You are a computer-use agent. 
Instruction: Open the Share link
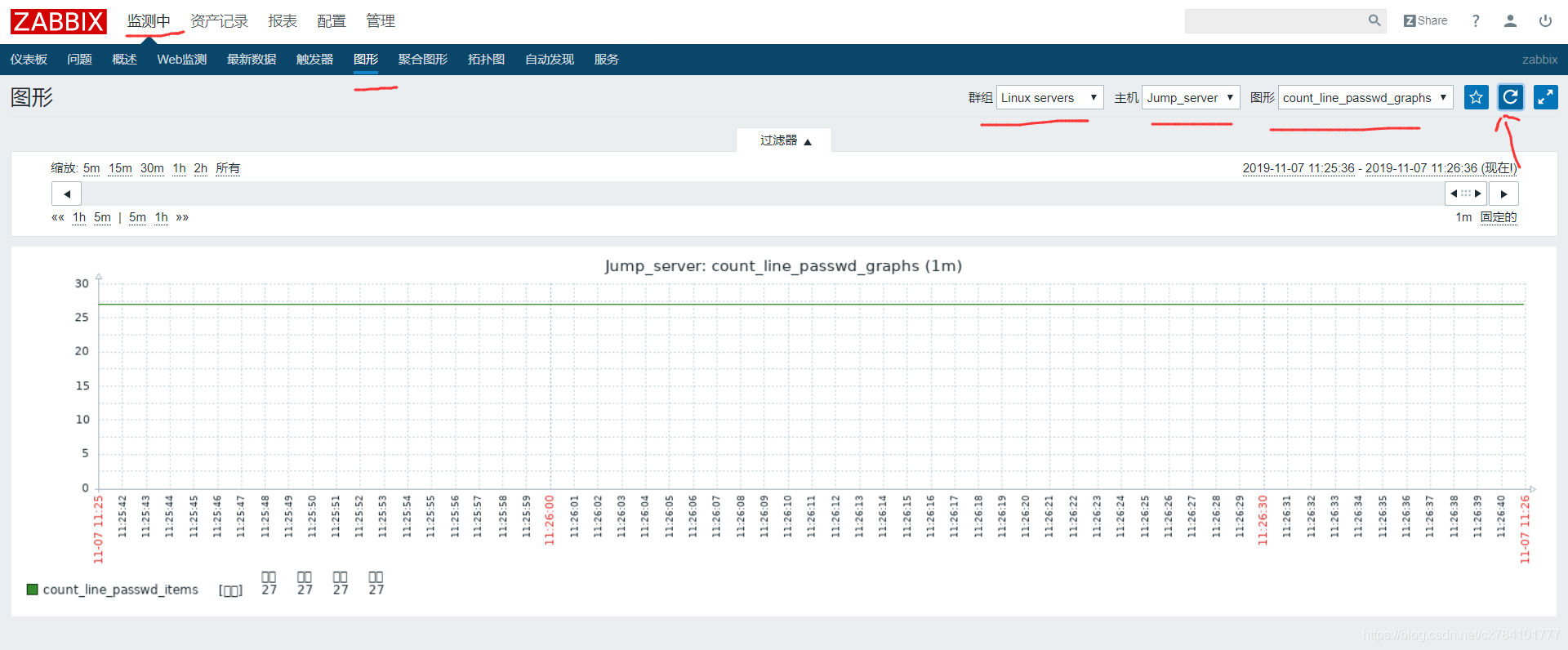coord(1425,20)
